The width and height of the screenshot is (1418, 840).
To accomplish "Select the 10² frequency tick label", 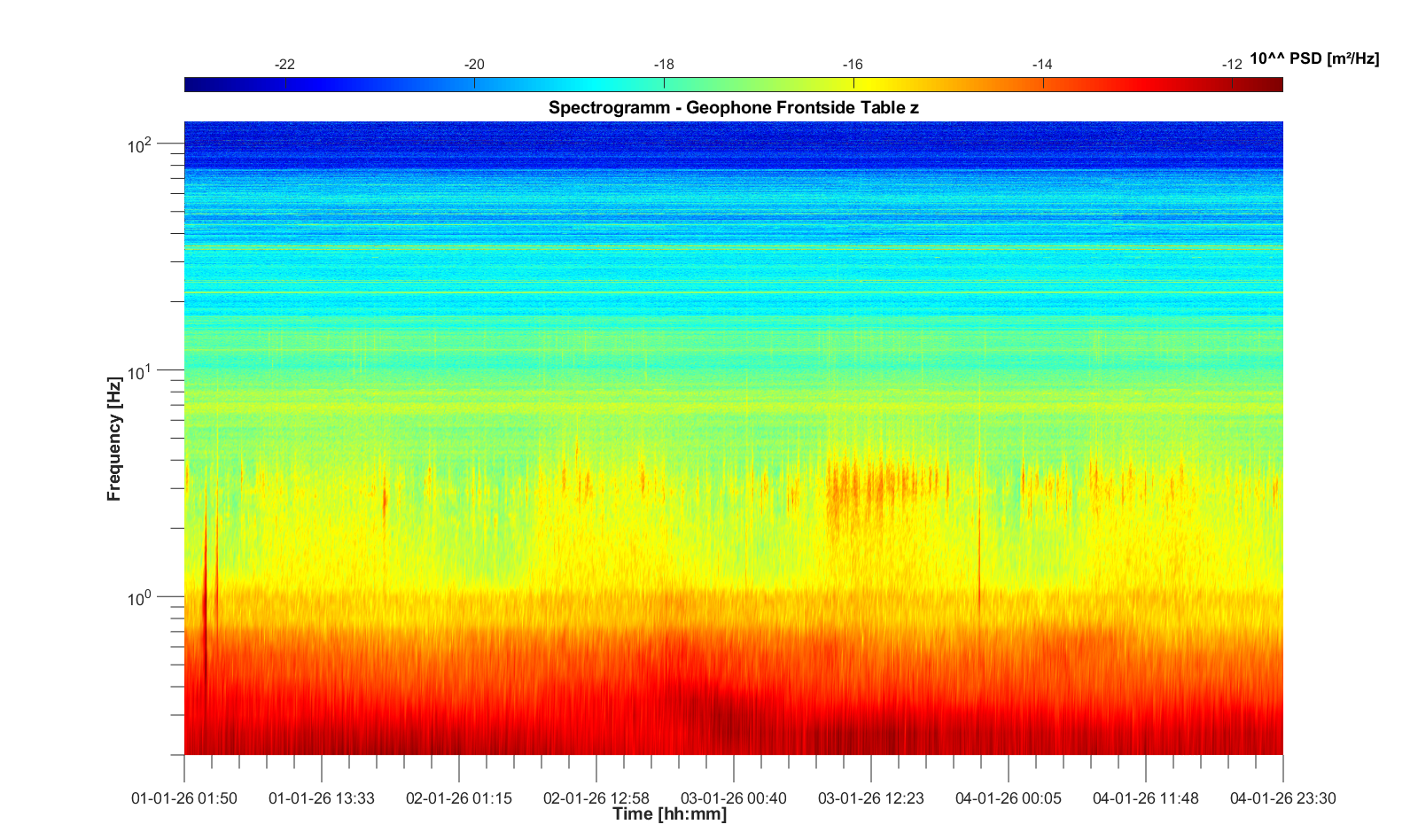I will click(141, 144).
